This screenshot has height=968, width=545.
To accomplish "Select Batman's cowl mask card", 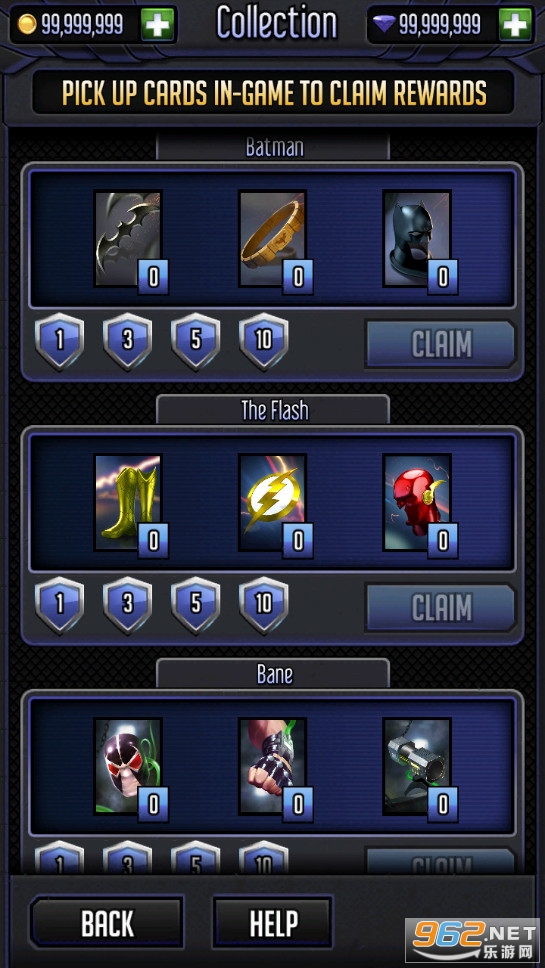I will click(x=417, y=239).
